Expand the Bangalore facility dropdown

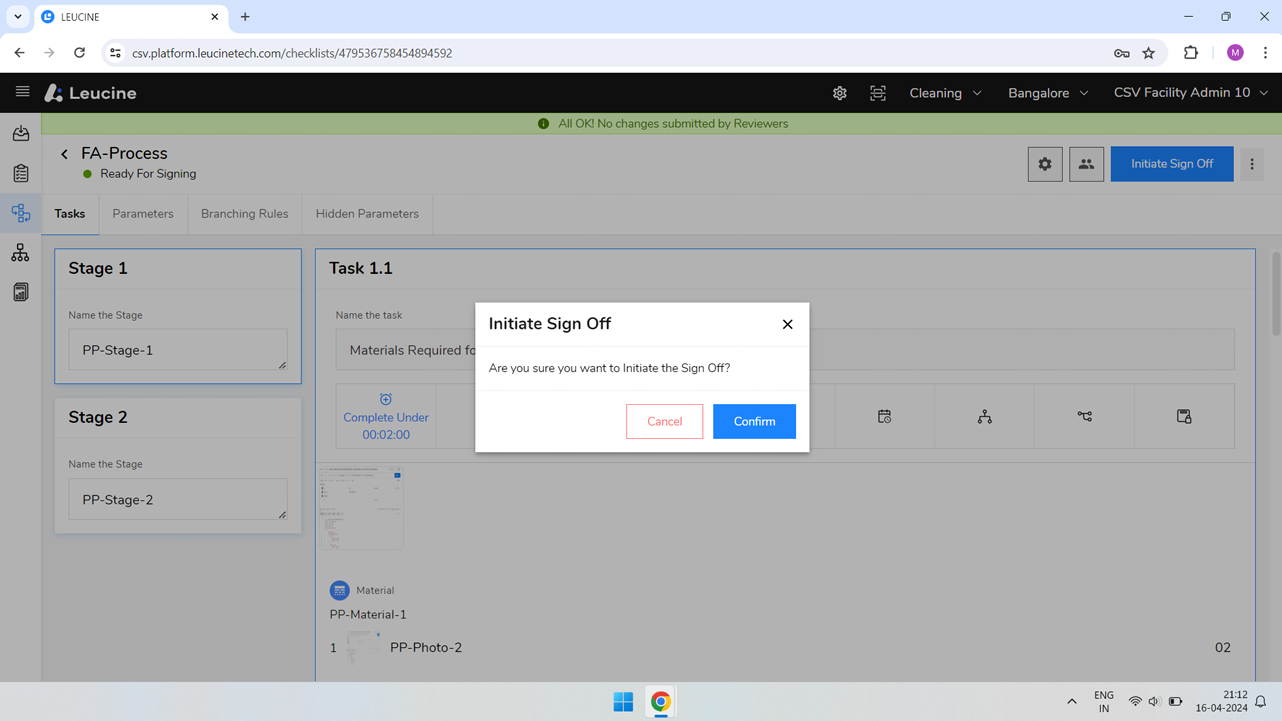(x=1048, y=93)
